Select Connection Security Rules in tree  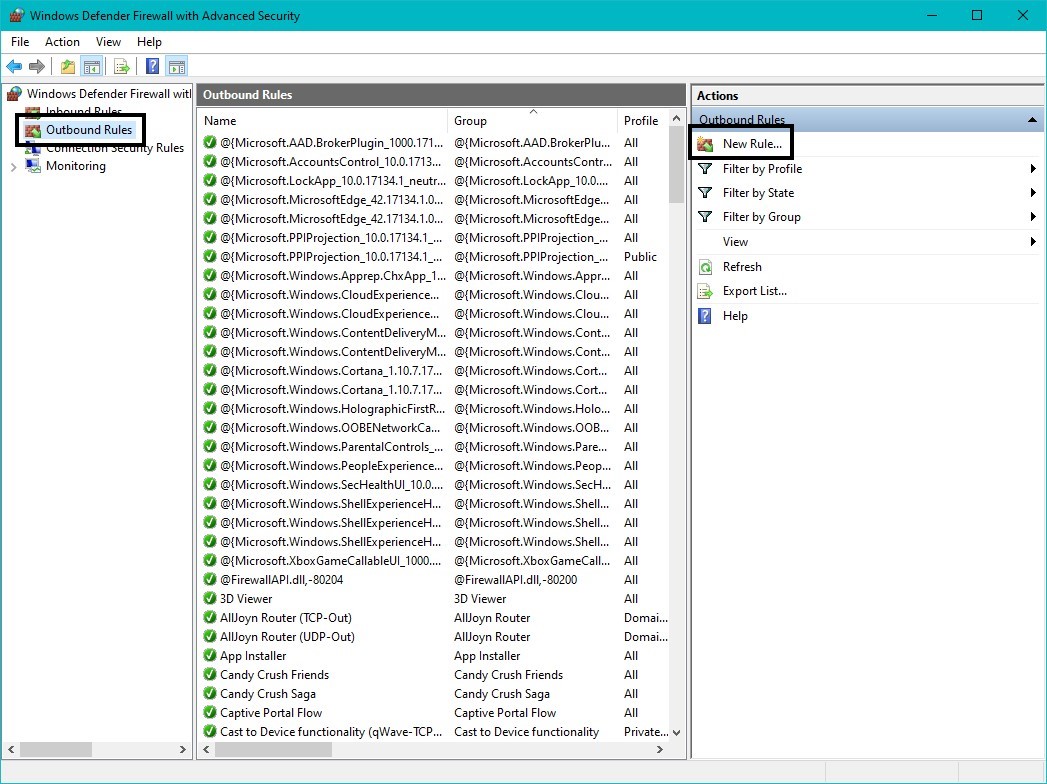tap(115, 148)
